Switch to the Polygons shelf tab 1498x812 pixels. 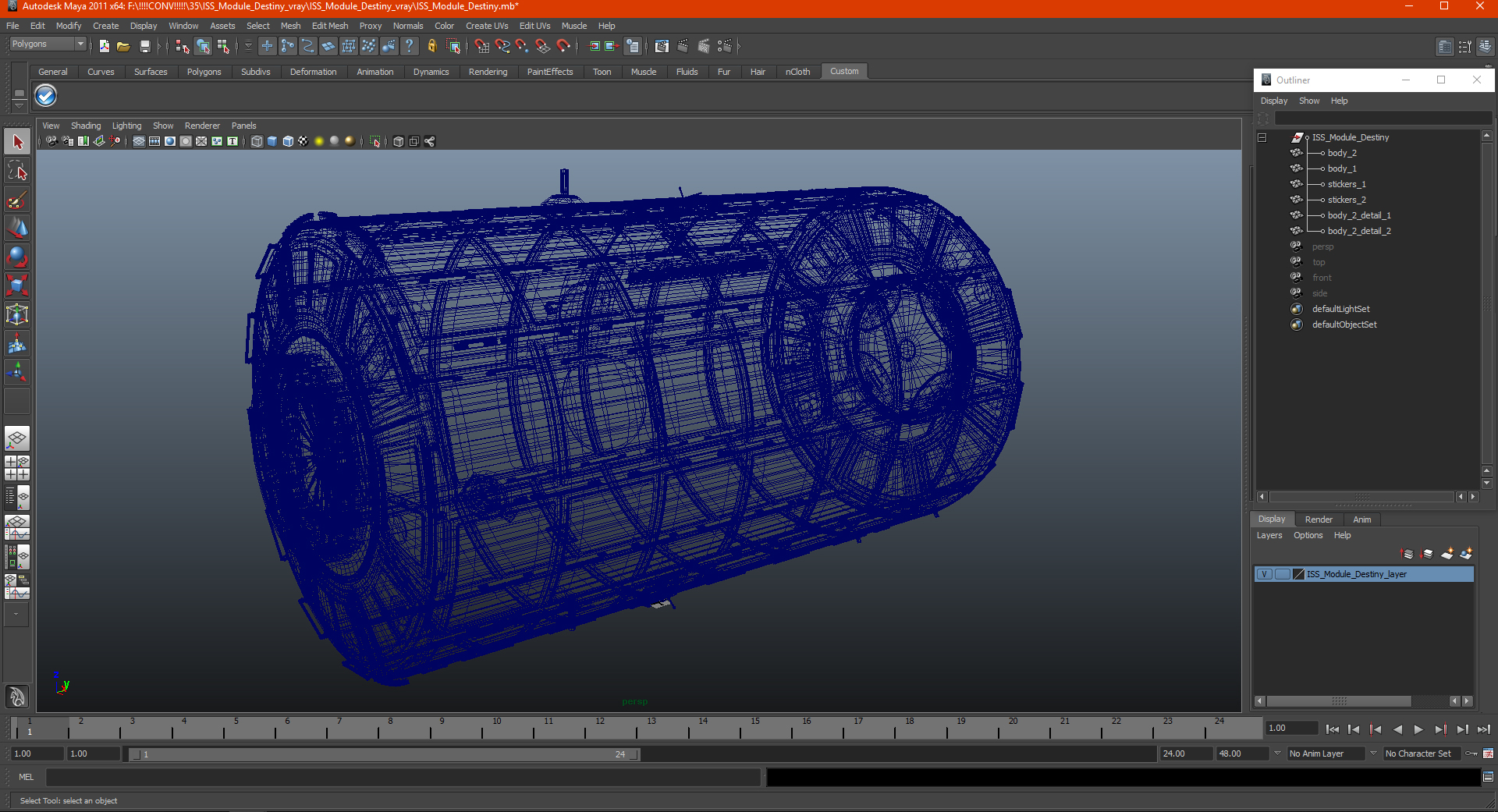204,72
